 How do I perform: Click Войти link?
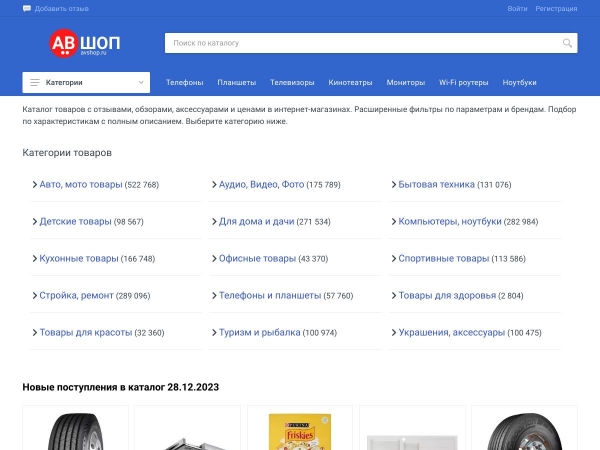pyautogui.click(x=517, y=8)
